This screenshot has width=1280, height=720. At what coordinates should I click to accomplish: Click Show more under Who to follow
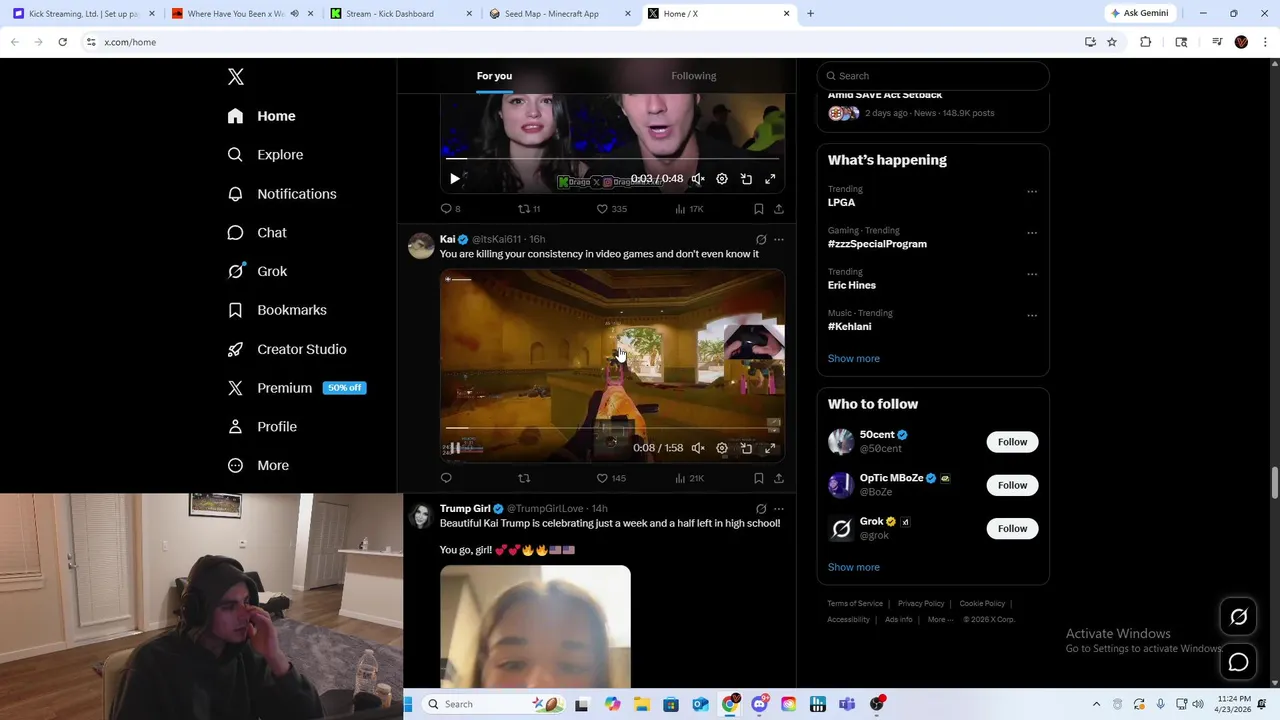click(x=853, y=567)
